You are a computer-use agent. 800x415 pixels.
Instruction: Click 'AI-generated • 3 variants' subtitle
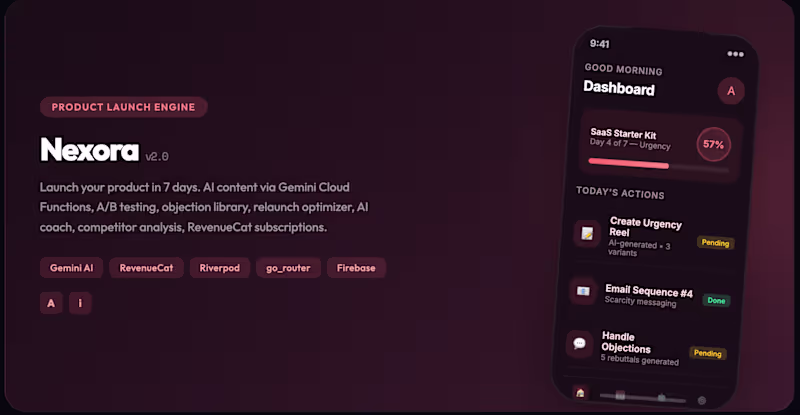coord(639,248)
